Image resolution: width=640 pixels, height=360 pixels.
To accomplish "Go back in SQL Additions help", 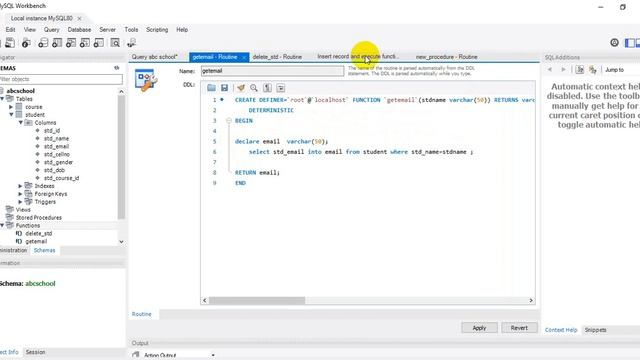I will [550, 70].
